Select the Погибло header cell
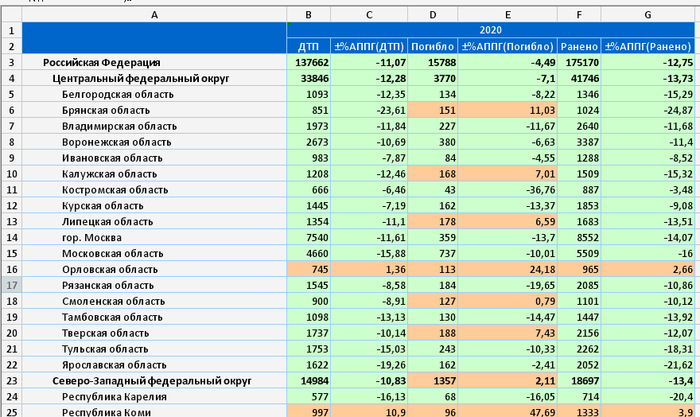The image size is (700, 417). coord(432,47)
